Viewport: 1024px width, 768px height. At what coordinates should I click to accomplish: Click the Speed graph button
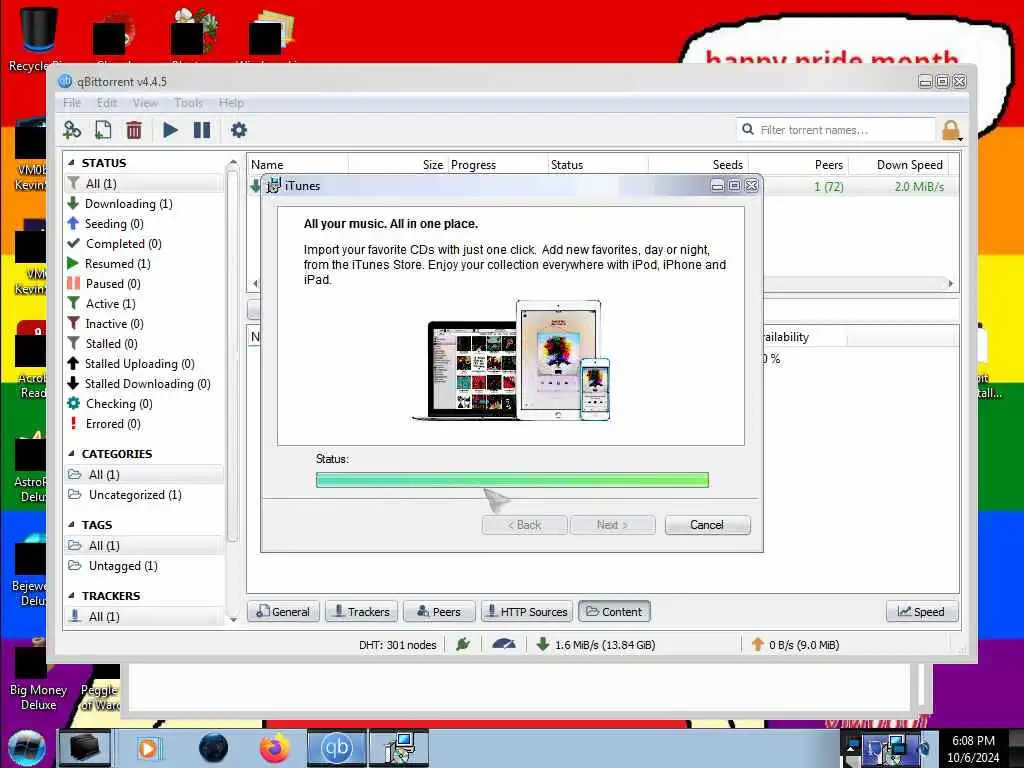[x=921, y=612]
